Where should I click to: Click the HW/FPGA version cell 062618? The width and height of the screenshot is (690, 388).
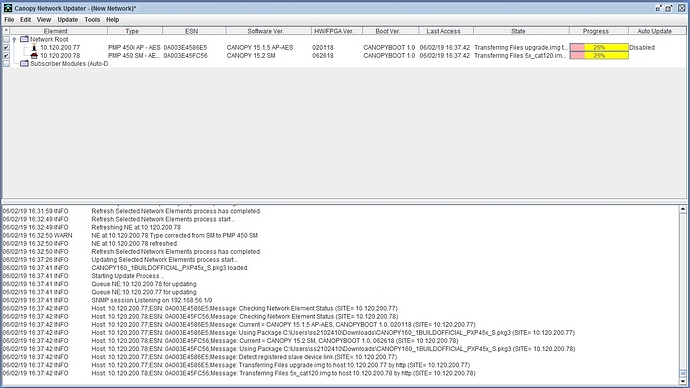click(323, 55)
